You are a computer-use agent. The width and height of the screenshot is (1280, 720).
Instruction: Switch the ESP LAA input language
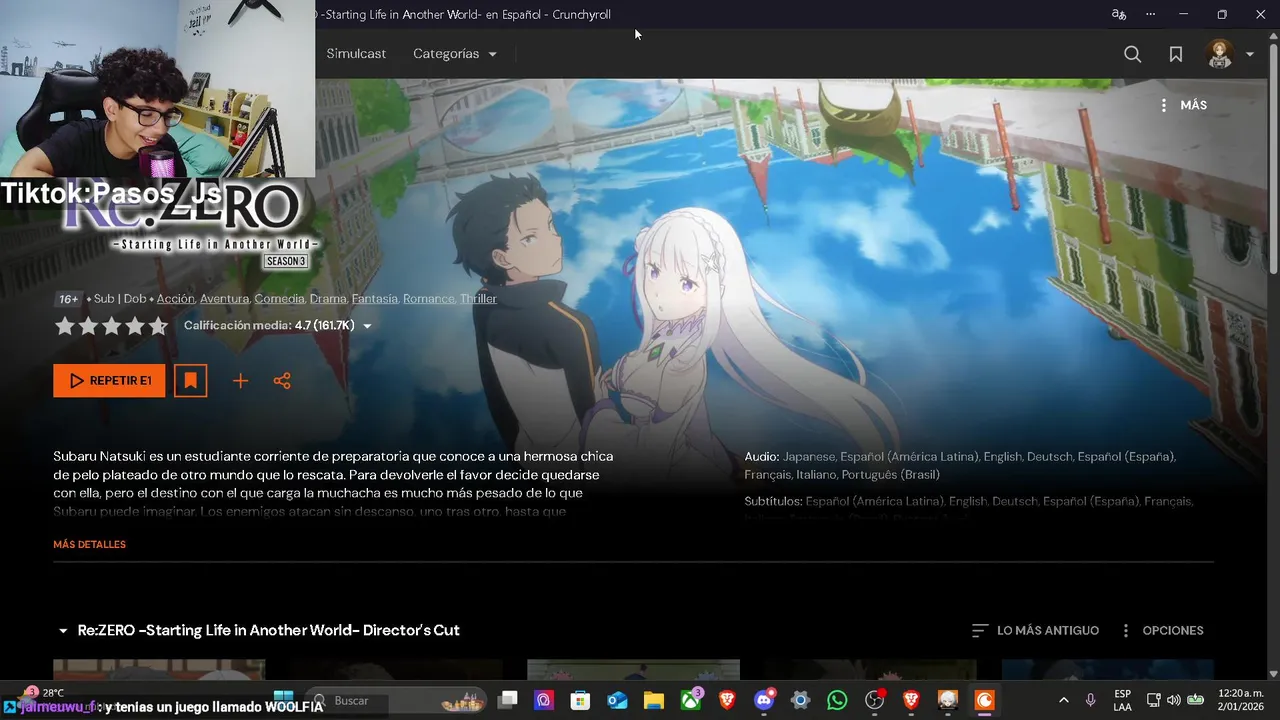1123,700
